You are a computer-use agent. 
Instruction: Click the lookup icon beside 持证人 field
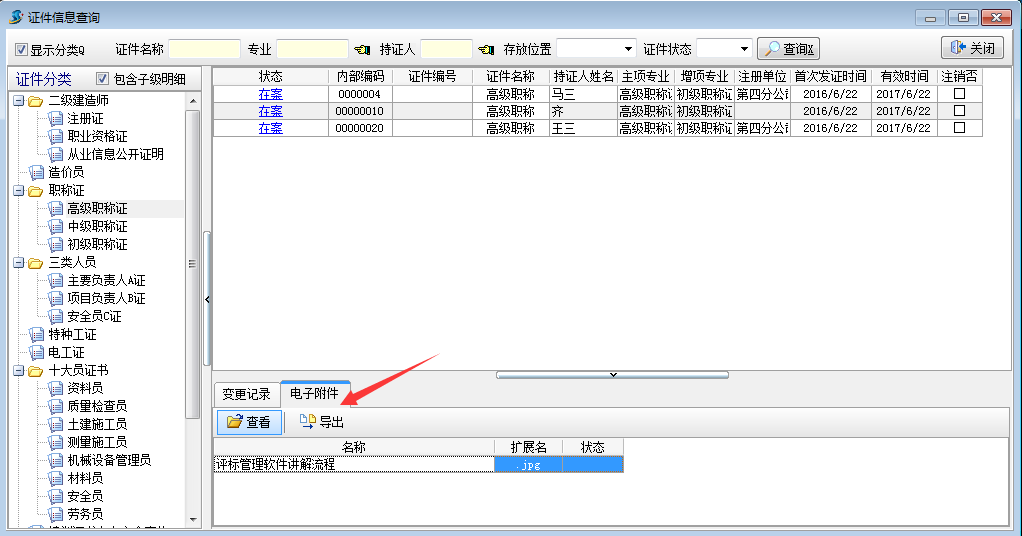tap(486, 49)
